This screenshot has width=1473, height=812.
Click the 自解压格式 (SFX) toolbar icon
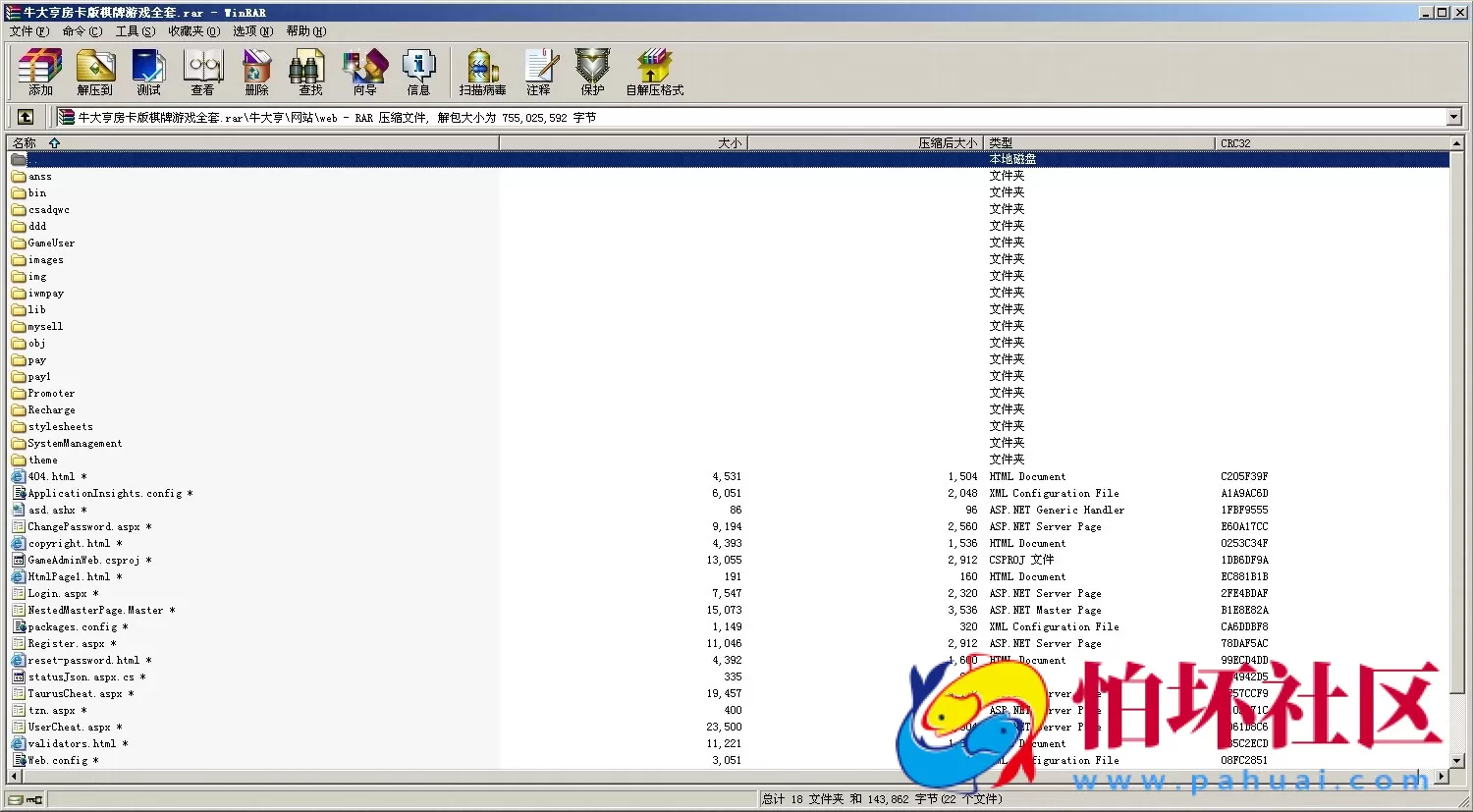654,72
